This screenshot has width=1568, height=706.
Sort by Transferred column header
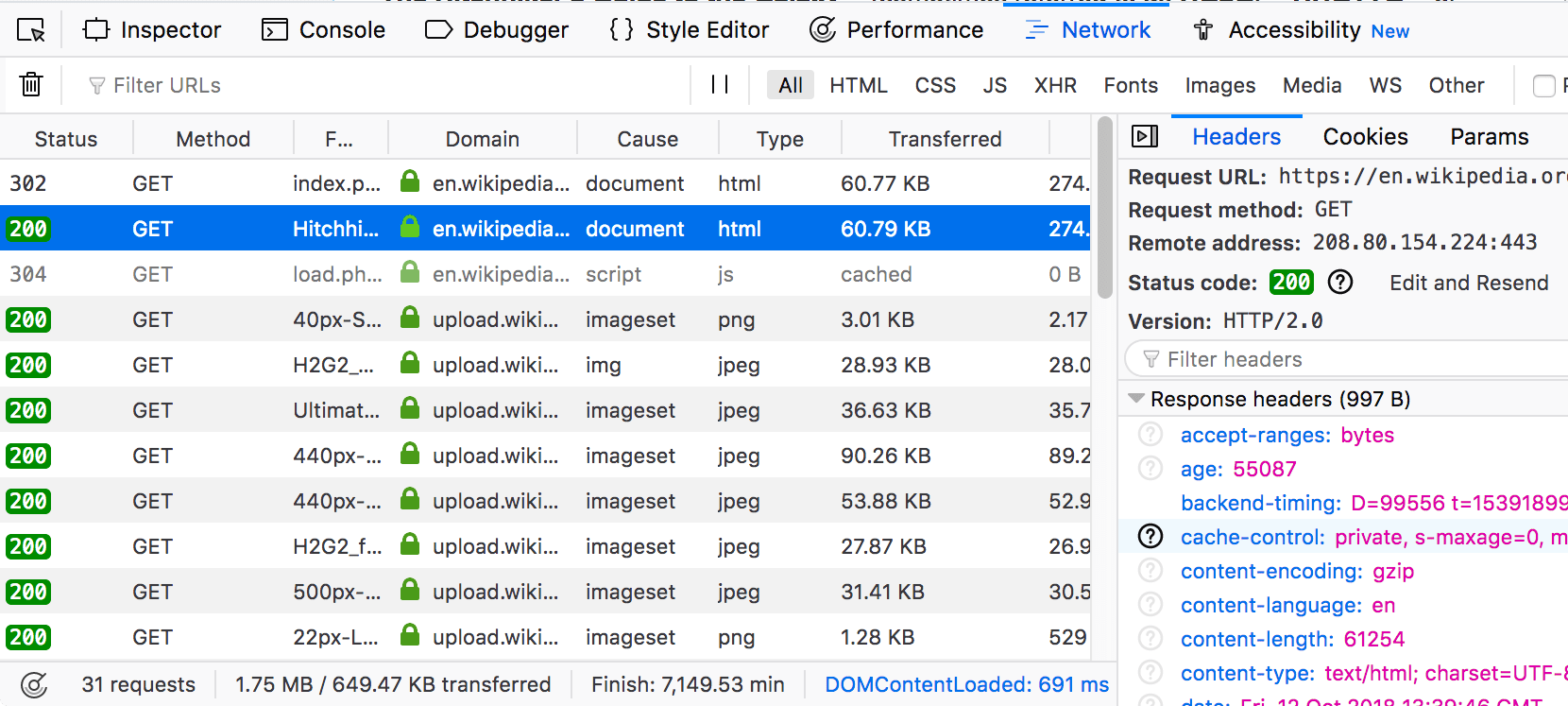click(946, 139)
